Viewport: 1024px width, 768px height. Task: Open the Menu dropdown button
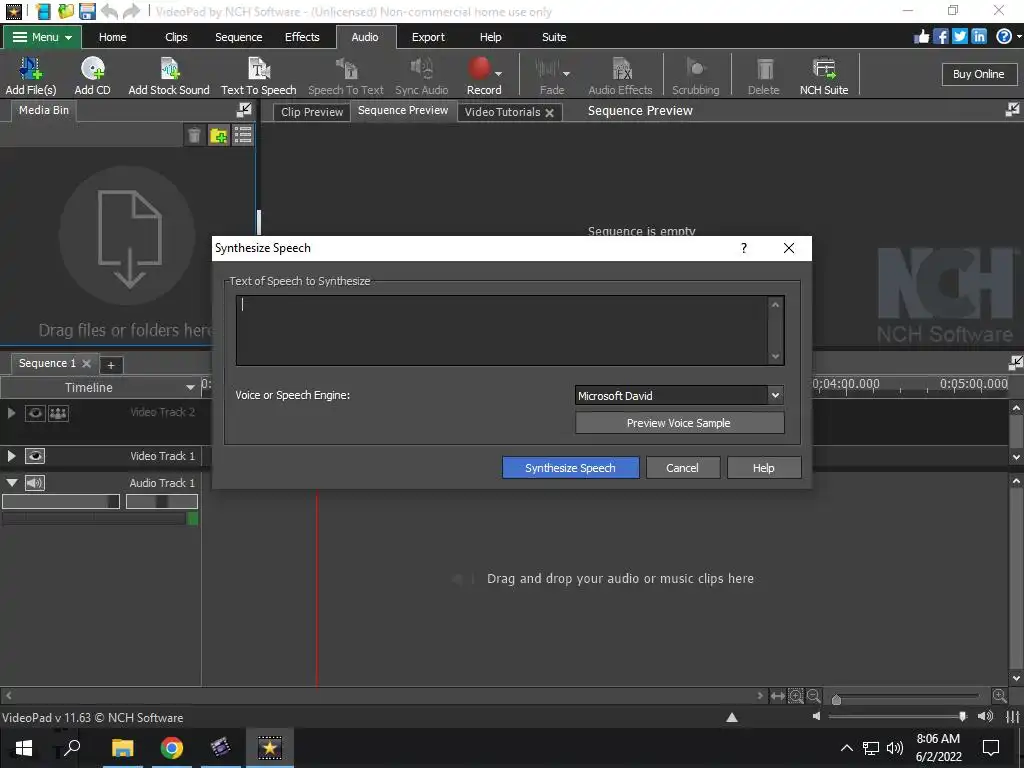(x=42, y=37)
